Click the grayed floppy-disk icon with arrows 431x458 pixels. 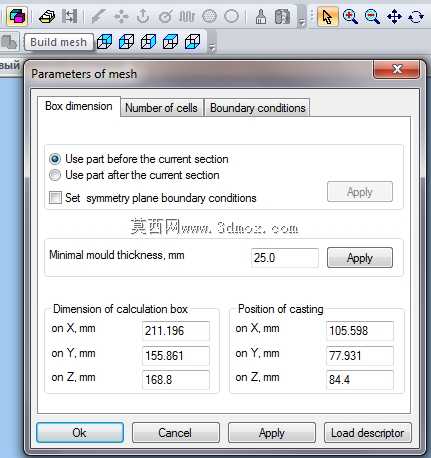coord(69,16)
